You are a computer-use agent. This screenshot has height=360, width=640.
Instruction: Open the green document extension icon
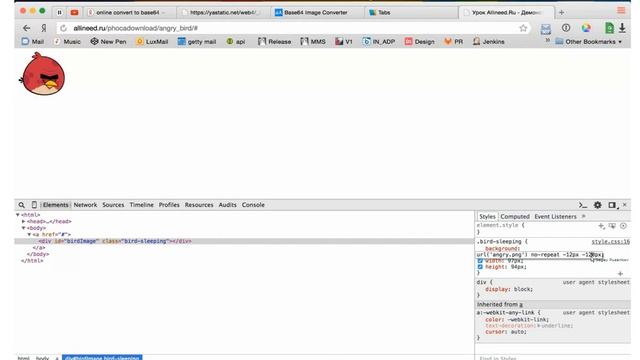pos(609,28)
